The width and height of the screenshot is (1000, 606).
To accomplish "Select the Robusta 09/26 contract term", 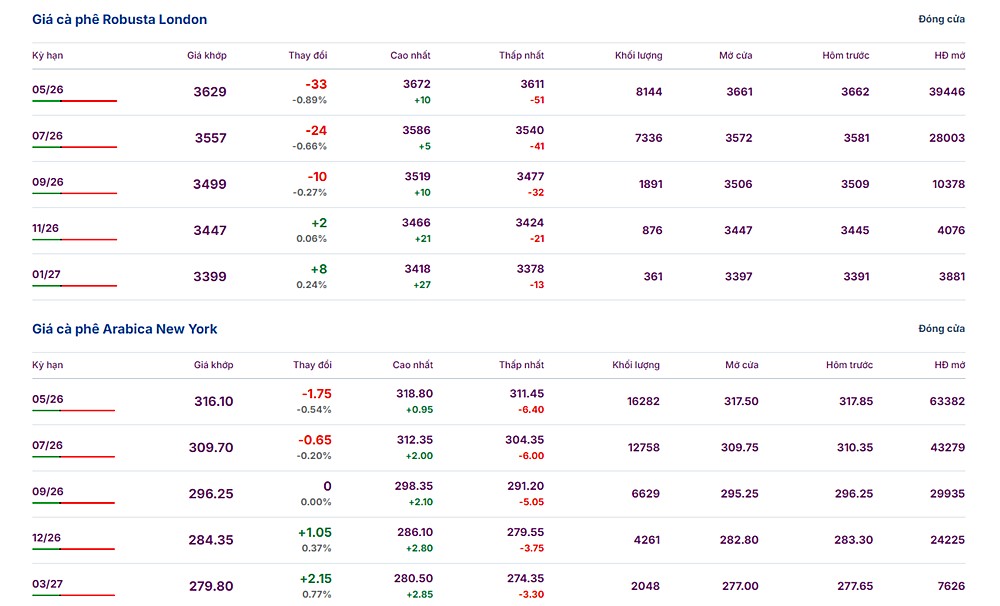I will pyautogui.click(x=48, y=182).
